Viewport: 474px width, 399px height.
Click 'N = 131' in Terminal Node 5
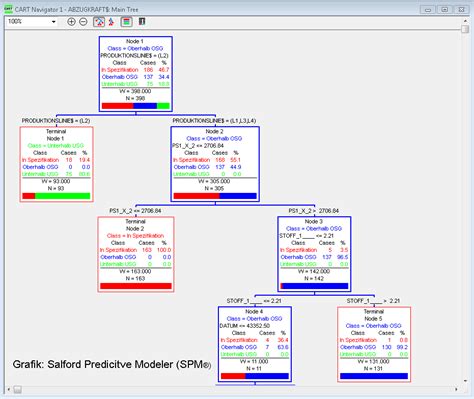[x=373, y=369]
